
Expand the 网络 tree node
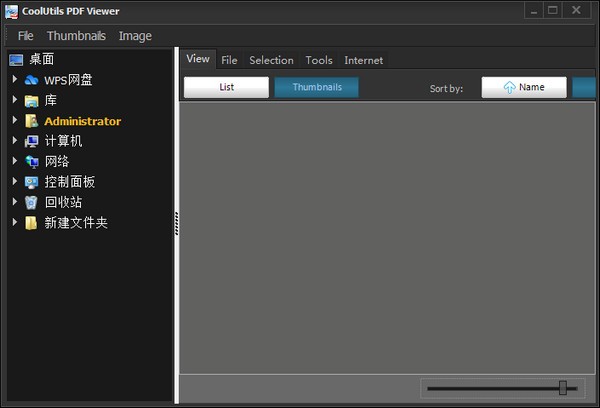[x=15, y=161]
